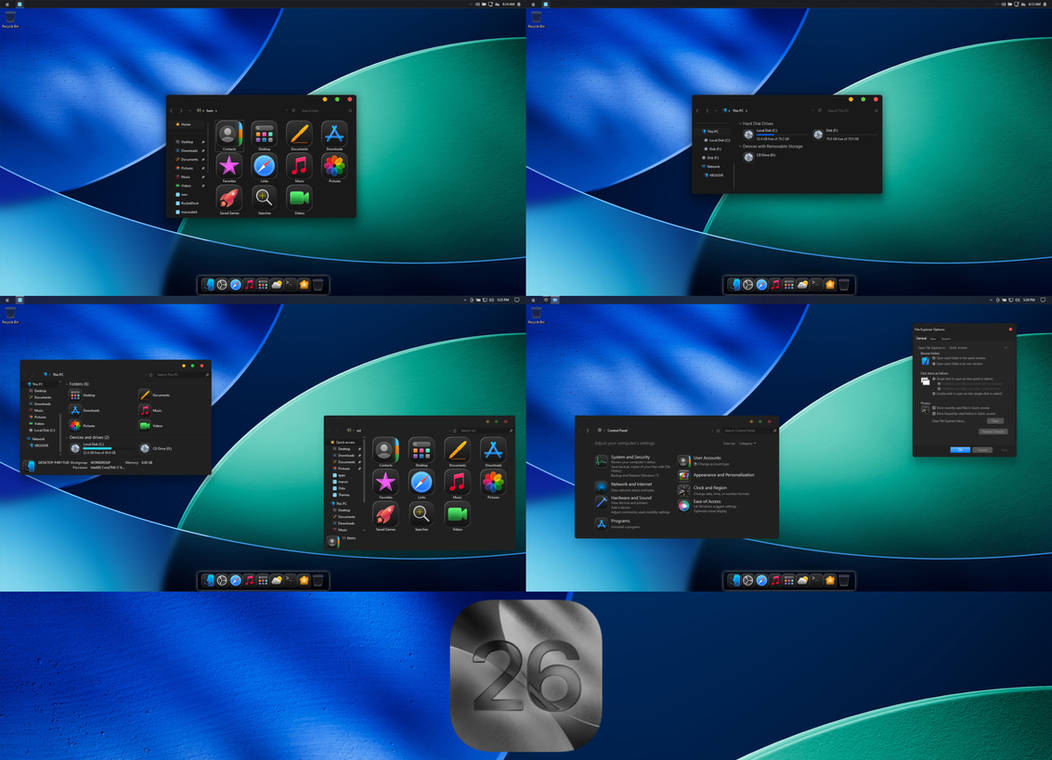Open Videos camera icon in Home window
Image resolution: width=1052 pixels, height=760 pixels.
(299, 197)
